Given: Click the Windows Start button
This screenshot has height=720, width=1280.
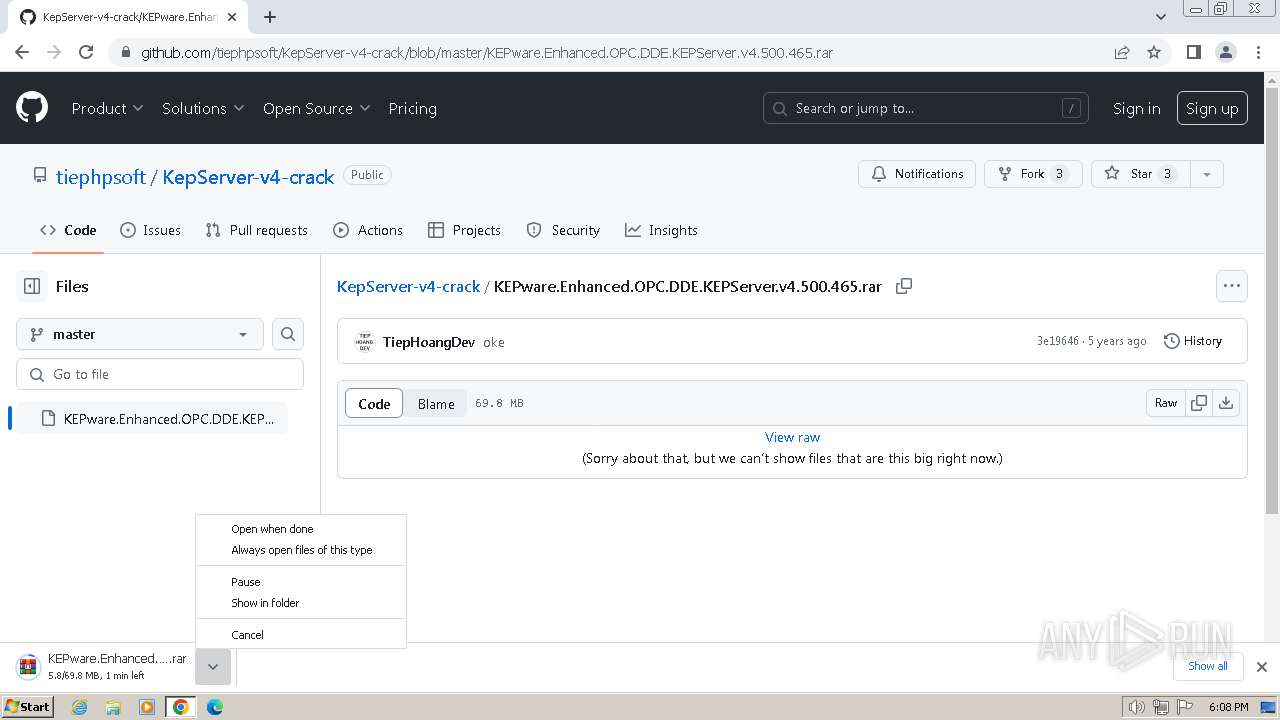Looking at the screenshot, I should click(x=28, y=707).
